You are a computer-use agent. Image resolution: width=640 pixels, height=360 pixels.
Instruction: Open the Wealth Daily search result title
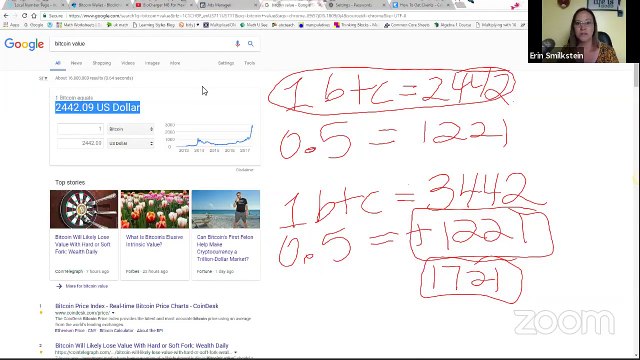(142, 345)
